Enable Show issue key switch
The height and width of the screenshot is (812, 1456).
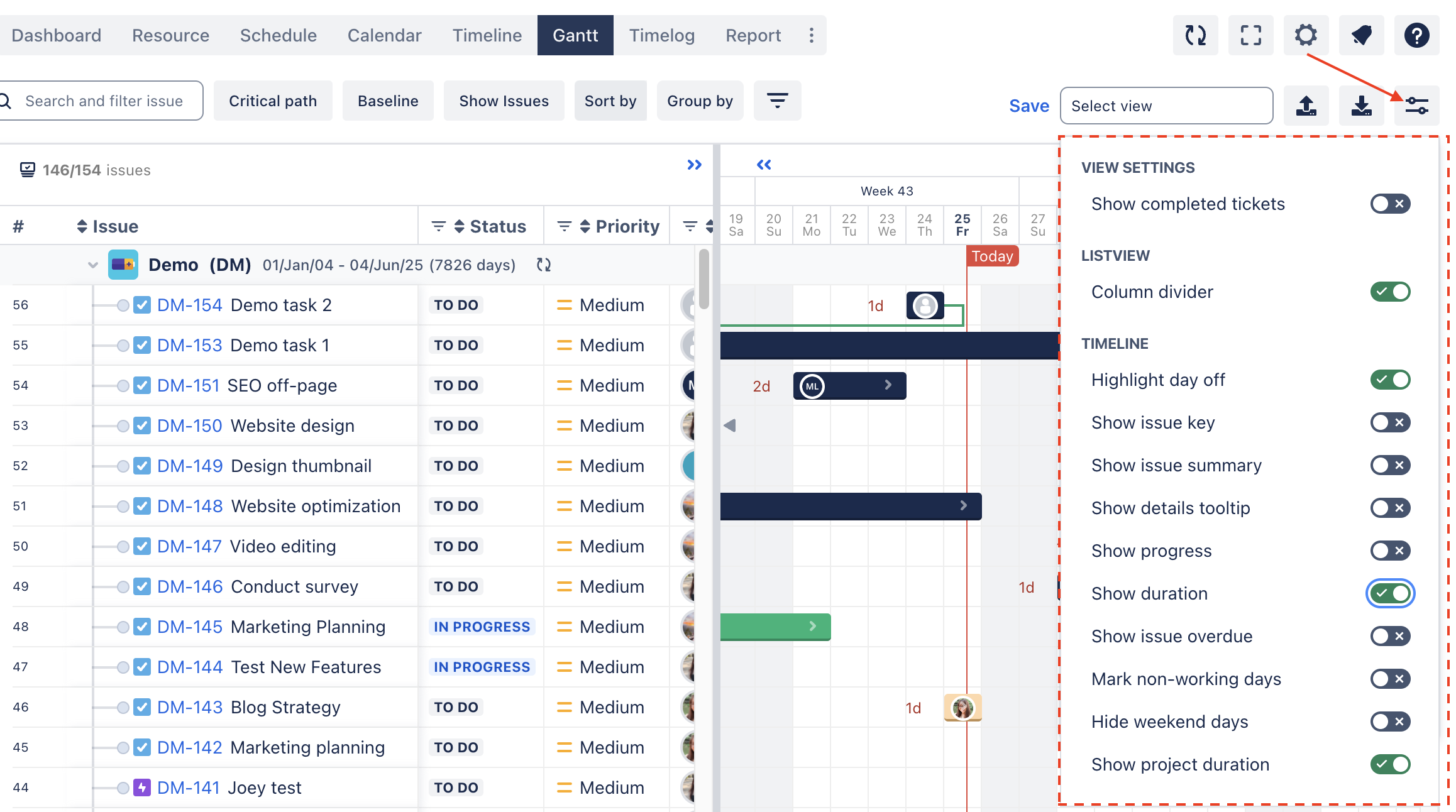click(x=1390, y=422)
